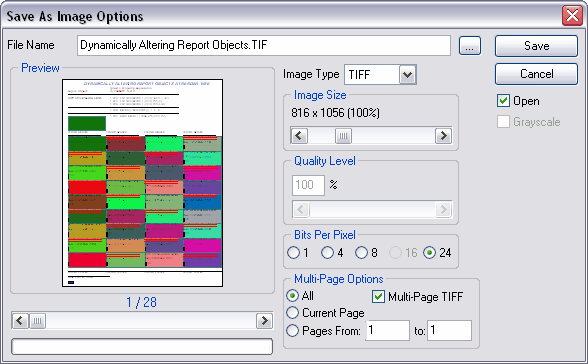Go to previous preview page with left arrow
This screenshot has height=364, width=588.
coord(20,321)
